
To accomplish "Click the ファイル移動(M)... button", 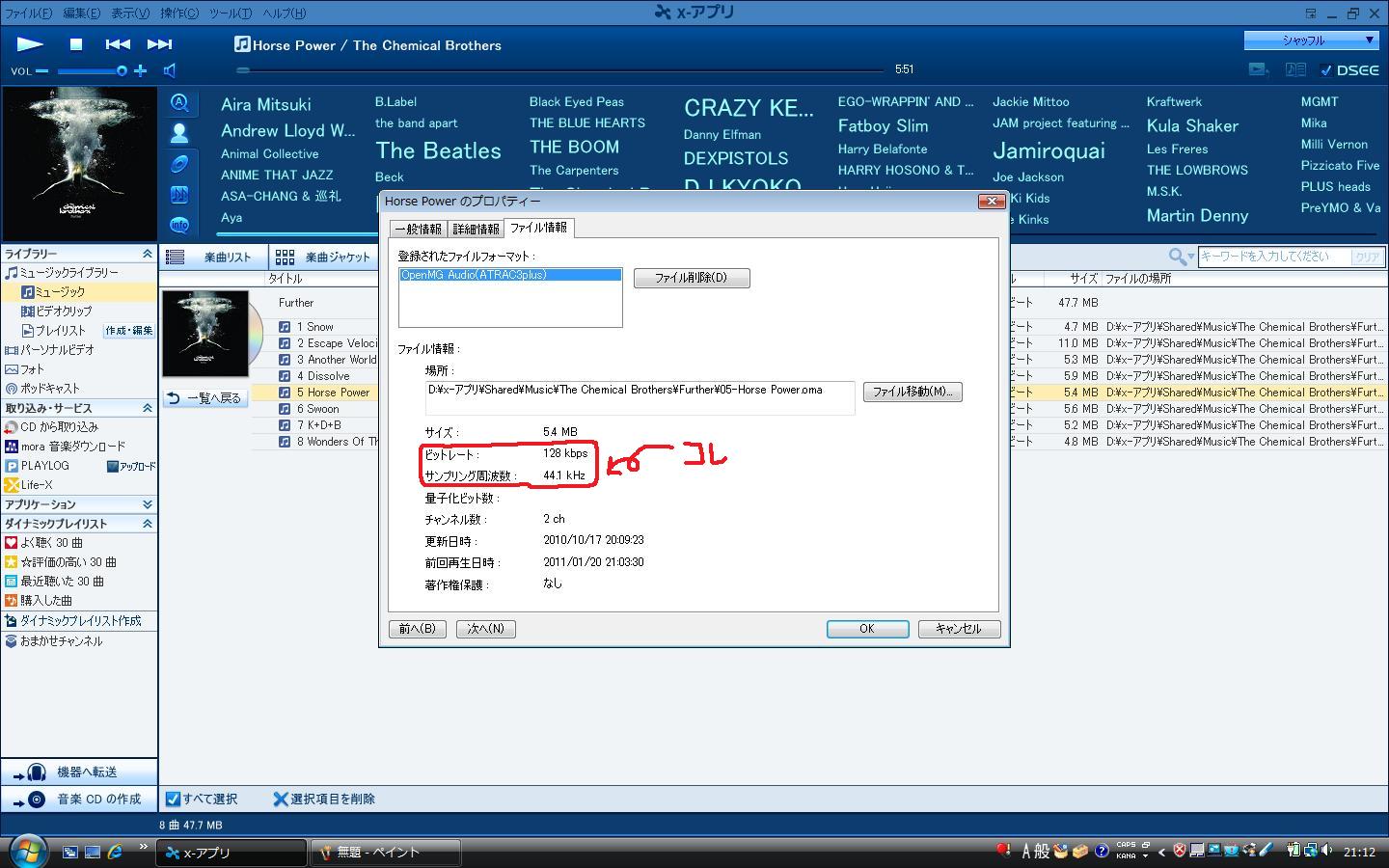I will click(912, 392).
